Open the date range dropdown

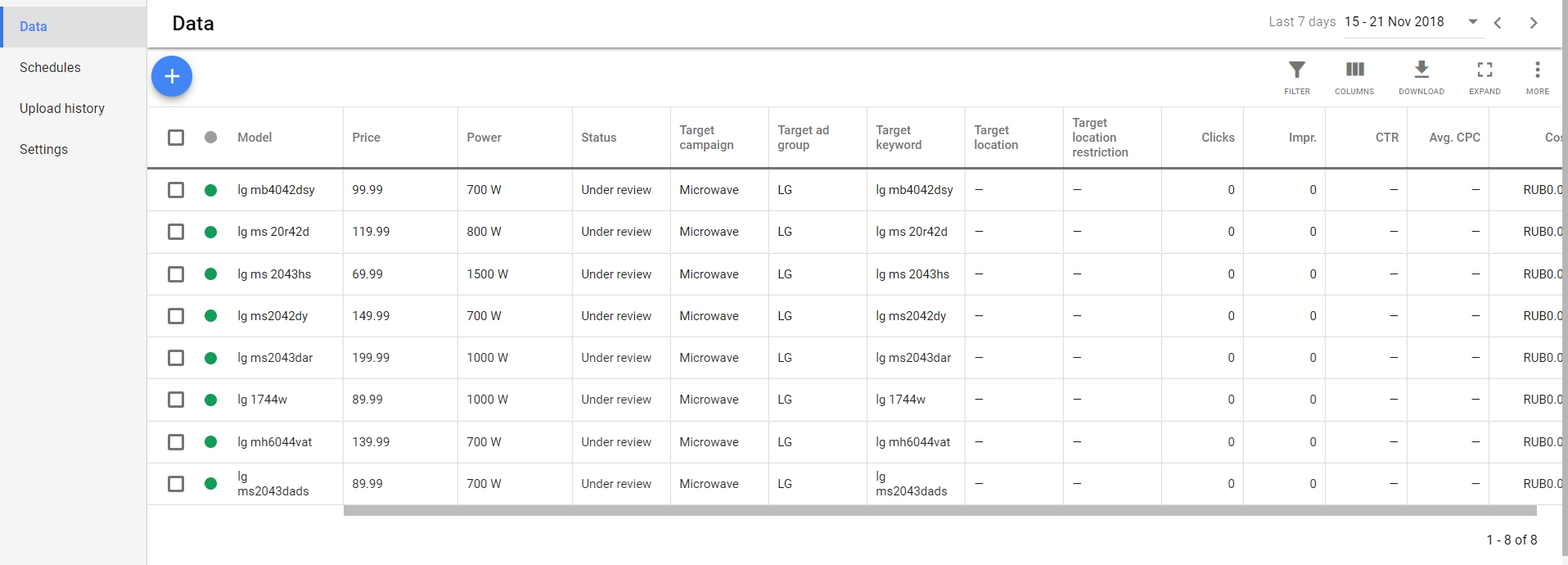(1413, 22)
